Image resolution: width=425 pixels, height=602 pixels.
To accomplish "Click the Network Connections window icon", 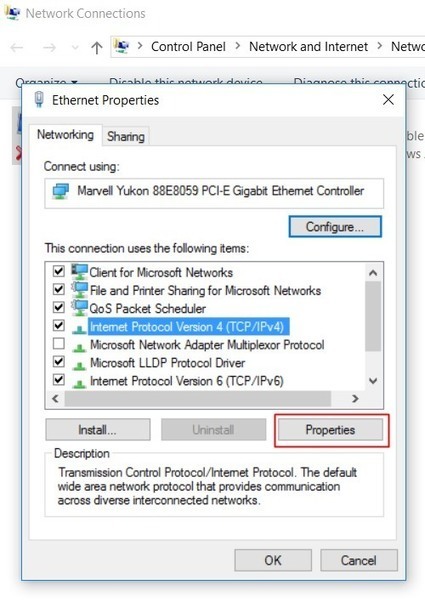I will 12,13.
